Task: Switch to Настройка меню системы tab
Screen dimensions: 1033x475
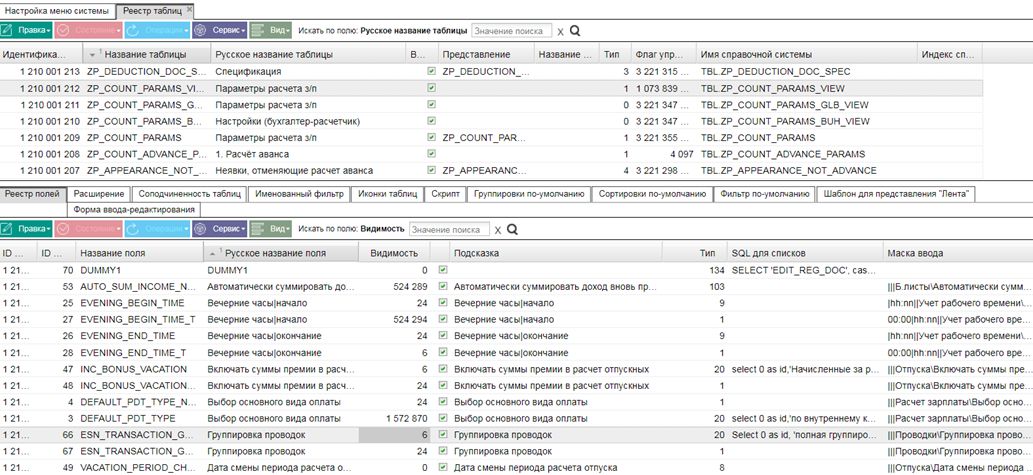Action: click(x=57, y=11)
